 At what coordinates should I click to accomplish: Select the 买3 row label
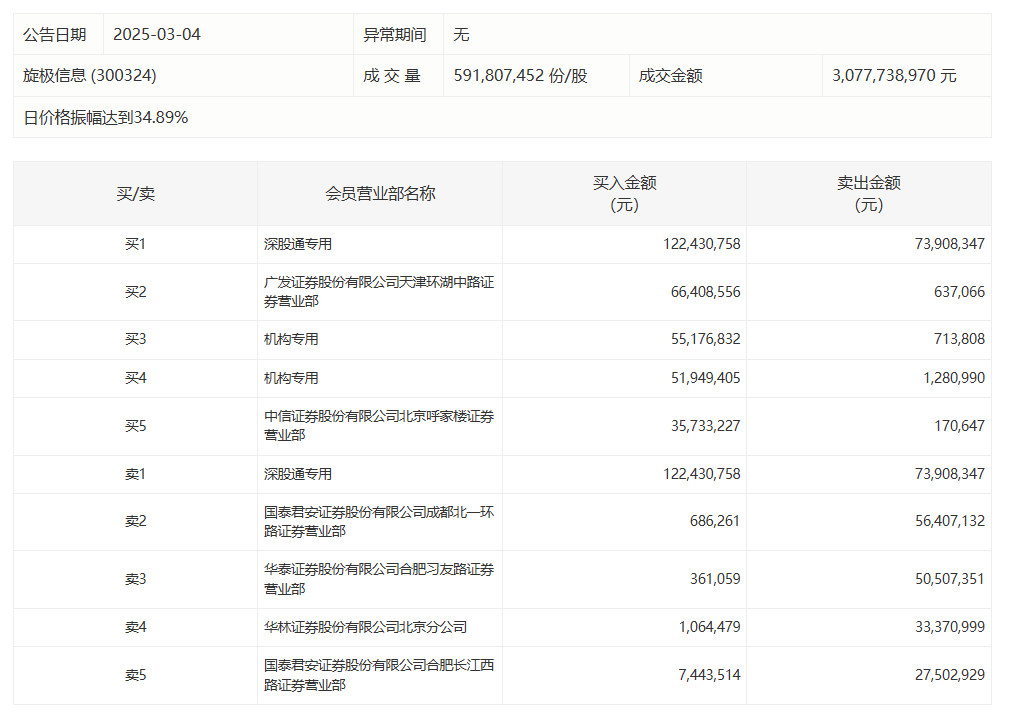[x=136, y=339]
